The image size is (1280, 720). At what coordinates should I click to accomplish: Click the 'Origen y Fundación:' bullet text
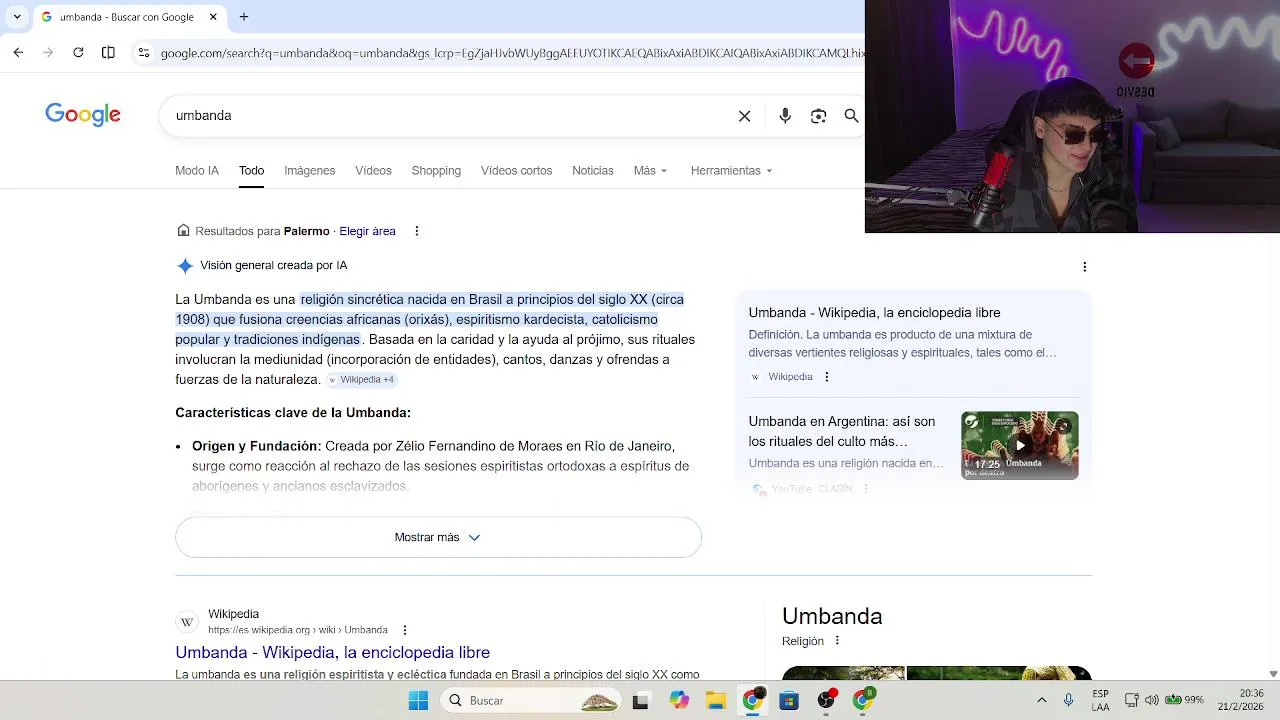coord(257,446)
